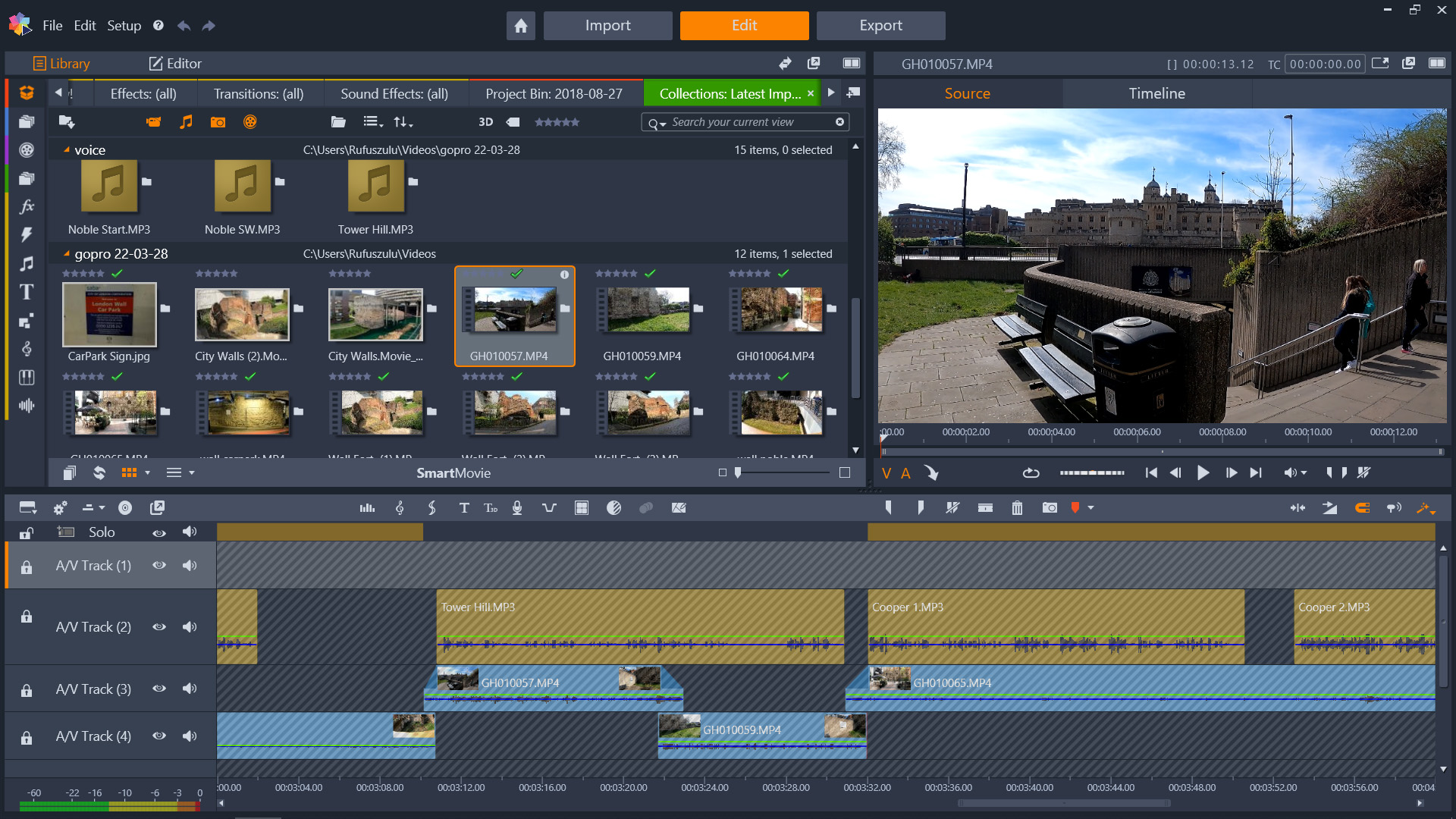The width and height of the screenshot is (1456, 819).
Task: Switch to the Editor tab
Action: [175, 64]
